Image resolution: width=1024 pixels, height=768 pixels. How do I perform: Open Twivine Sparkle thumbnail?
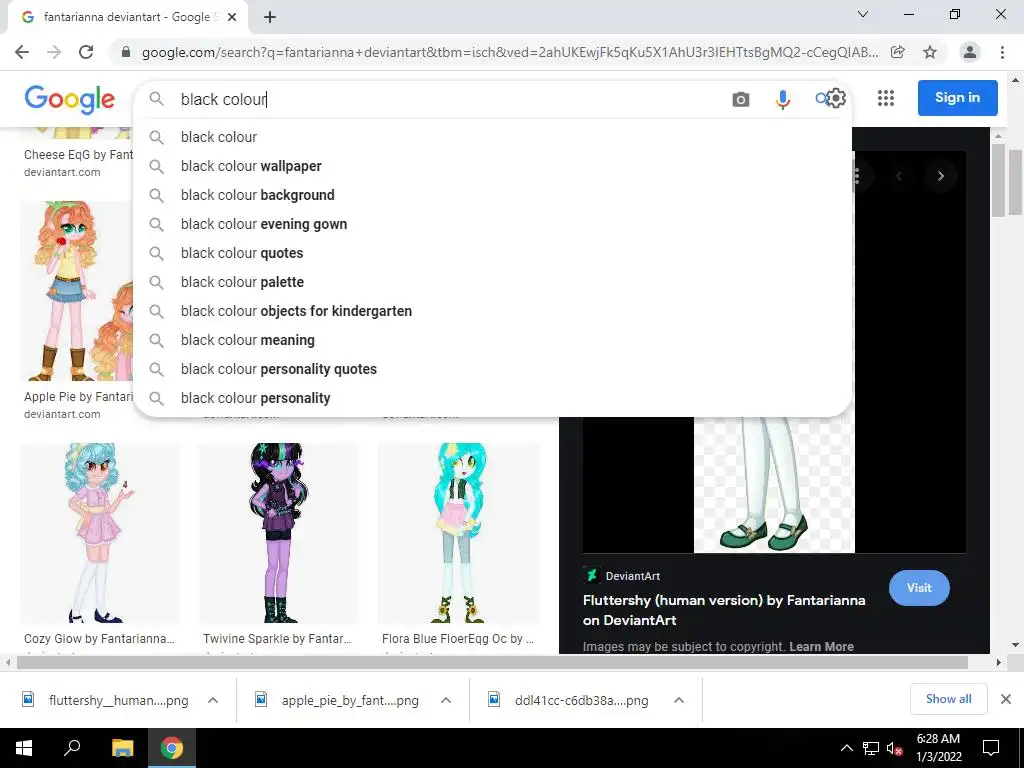pyautogui.click(x=279, y=533)
